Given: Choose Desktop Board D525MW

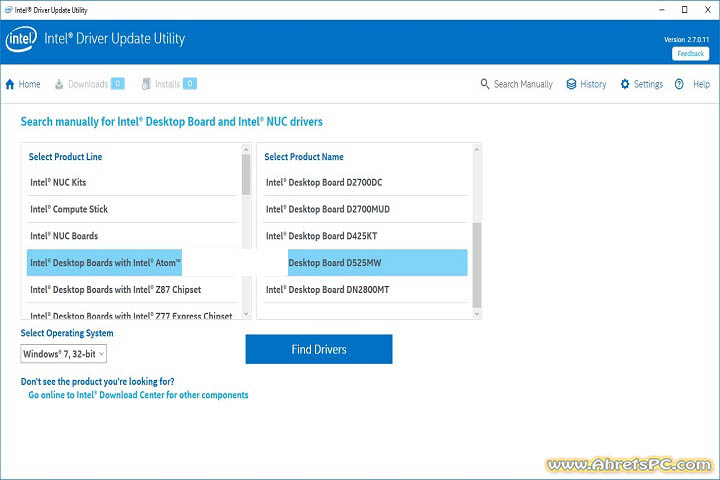Looking at the screenshot, I should pyautogui.click(x=377, y=263).
